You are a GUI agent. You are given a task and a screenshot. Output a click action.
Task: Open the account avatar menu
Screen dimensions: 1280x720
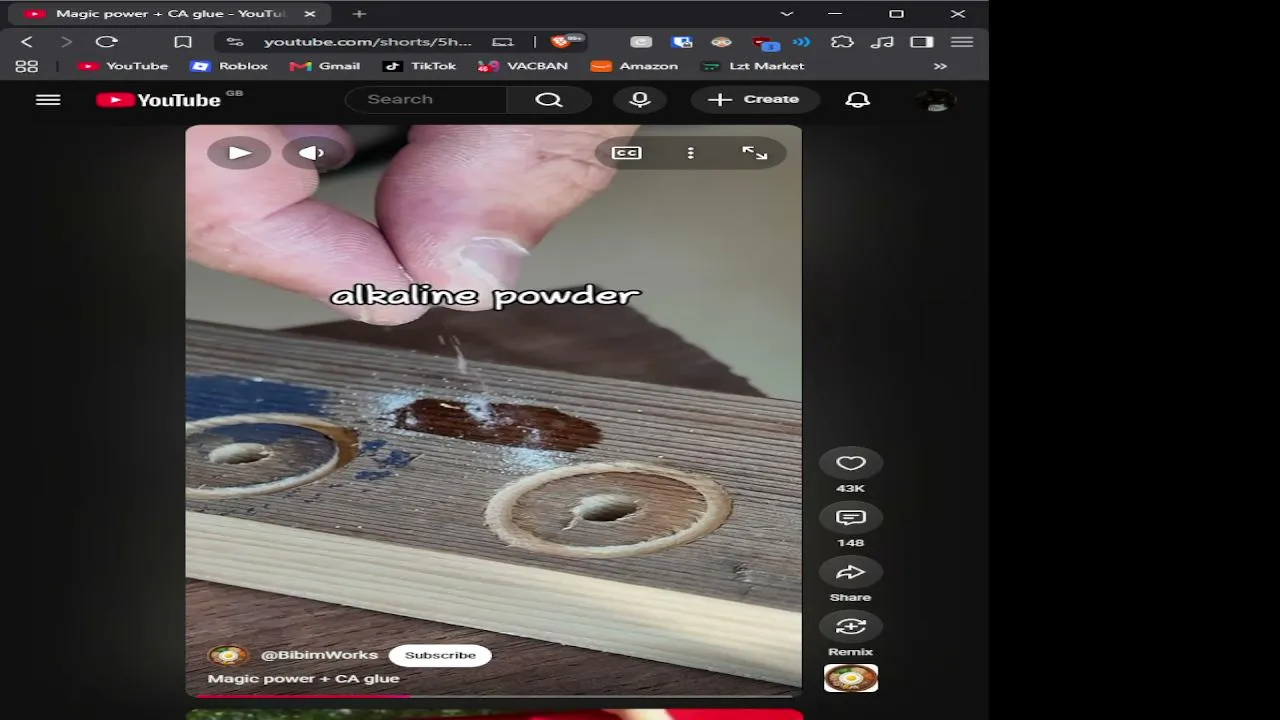[x=936, y=100]
